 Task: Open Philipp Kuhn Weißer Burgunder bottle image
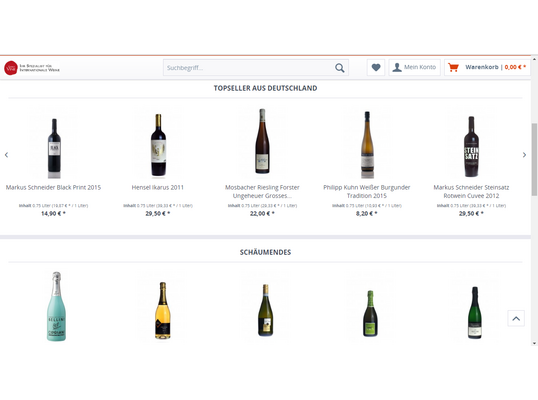(x=367, y=144)
